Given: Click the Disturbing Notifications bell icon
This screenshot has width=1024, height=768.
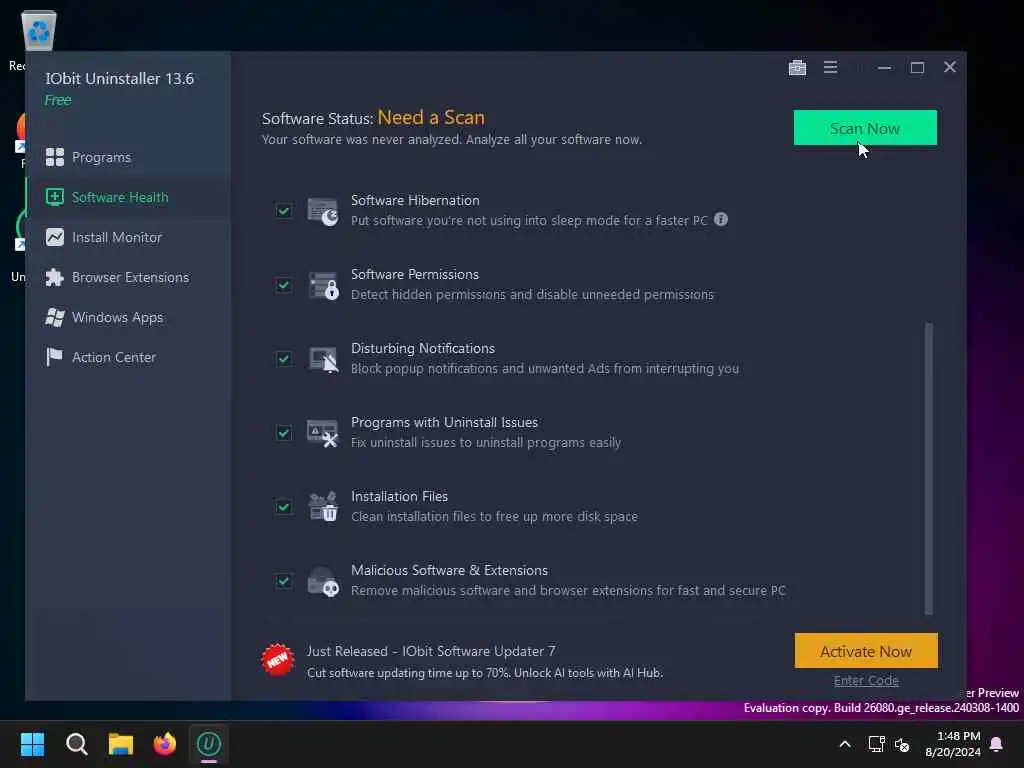Looking at the screenshot, I should (323, 359).
